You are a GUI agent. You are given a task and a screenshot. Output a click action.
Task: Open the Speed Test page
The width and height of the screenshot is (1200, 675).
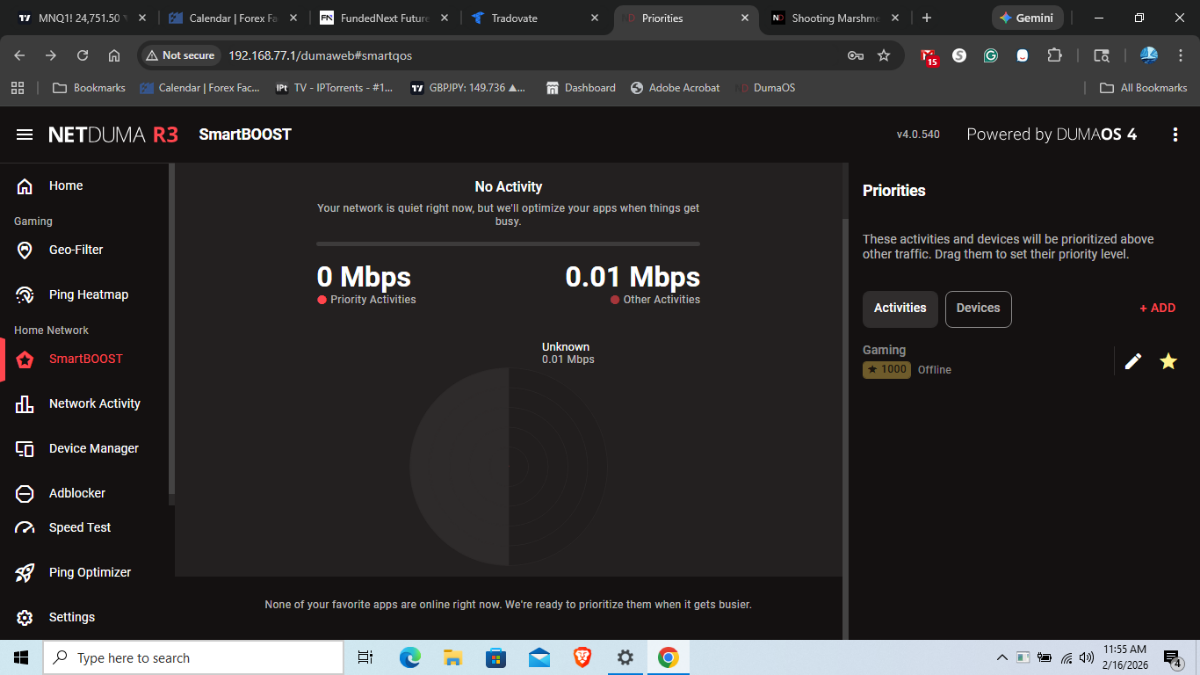pos(79,528)
